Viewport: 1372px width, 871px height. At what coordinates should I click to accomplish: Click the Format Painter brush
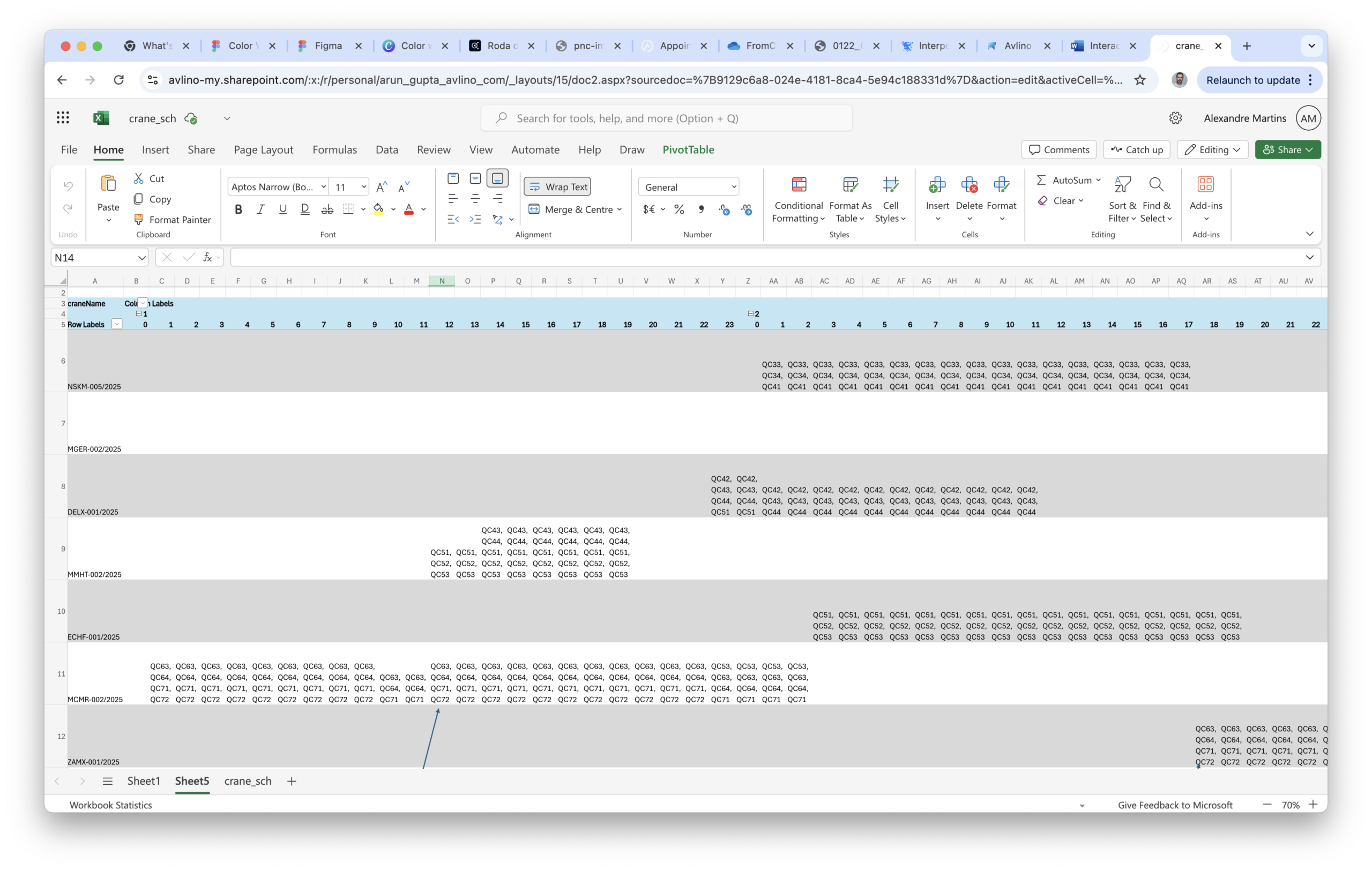[138, 219]
